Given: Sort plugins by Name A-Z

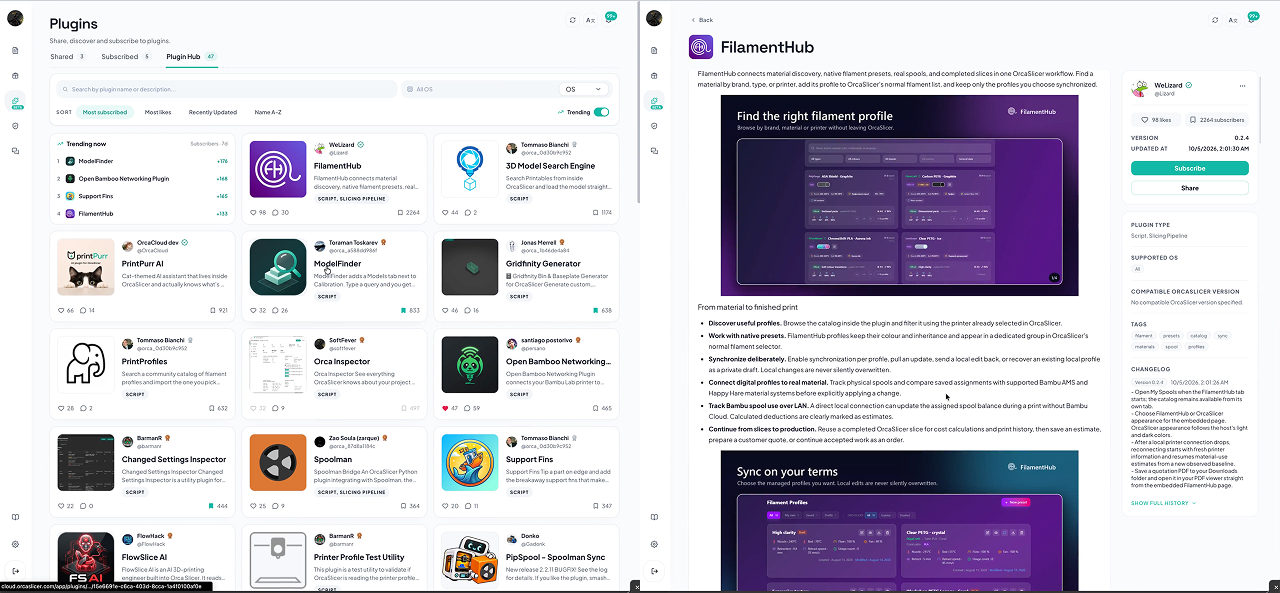Looking at the screenshot, I should click(268, 112).
